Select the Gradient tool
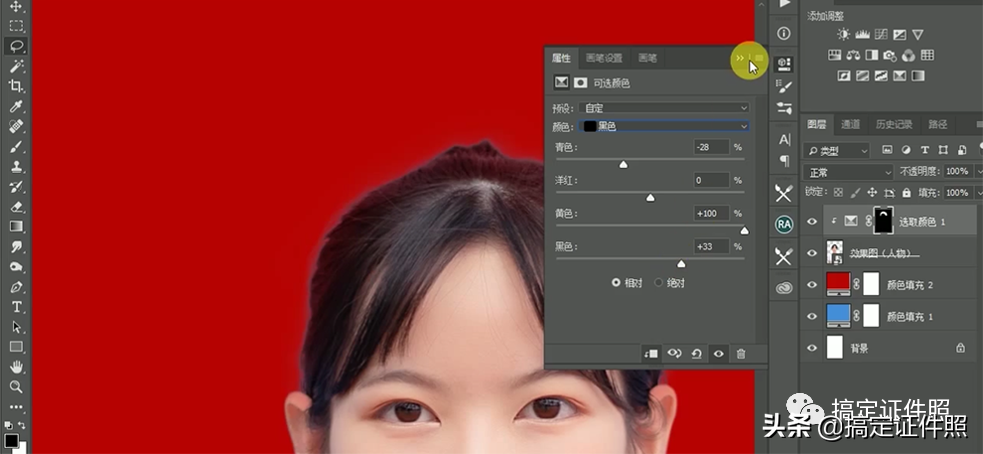Viewport: 983px width, 454px height. [x=16, y=226]
